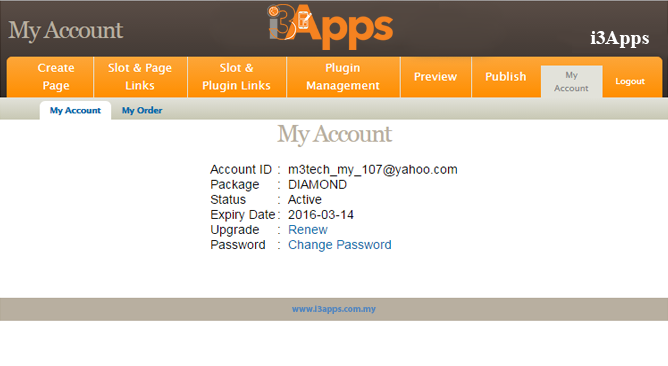Open the www.i3apps.com.my footer link

pos(334,309)
